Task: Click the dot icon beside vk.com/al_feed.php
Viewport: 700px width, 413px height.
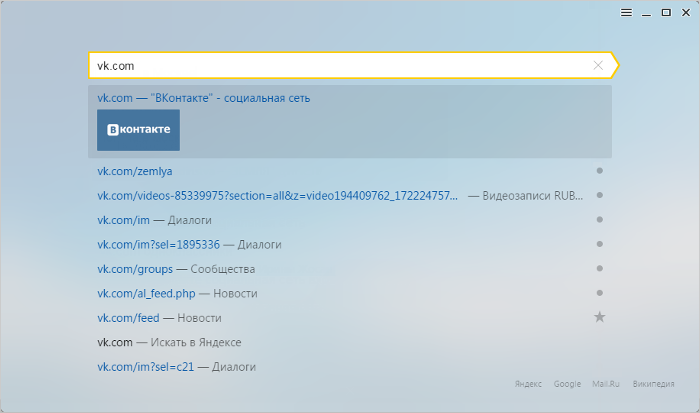Action: (600, 293)
